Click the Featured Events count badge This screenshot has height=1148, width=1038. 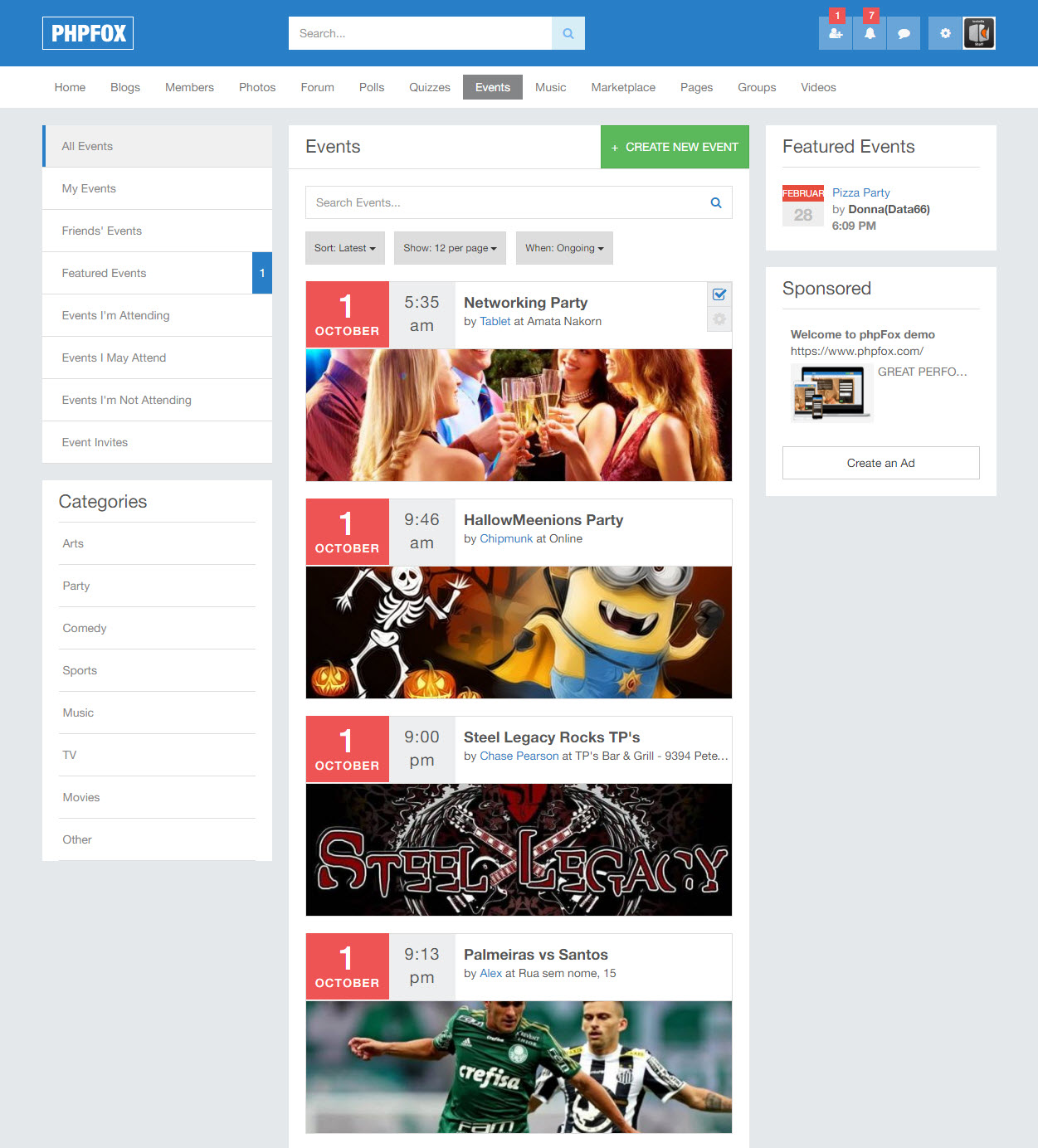(262, 273)
